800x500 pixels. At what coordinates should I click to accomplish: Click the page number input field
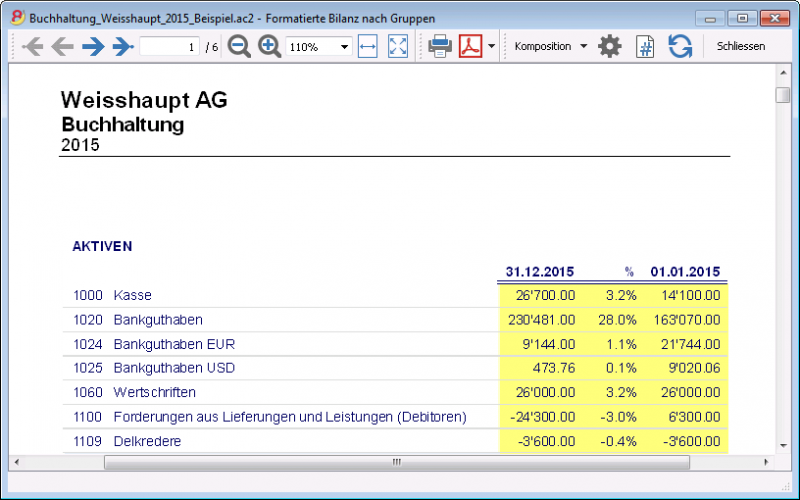[169, 46]
